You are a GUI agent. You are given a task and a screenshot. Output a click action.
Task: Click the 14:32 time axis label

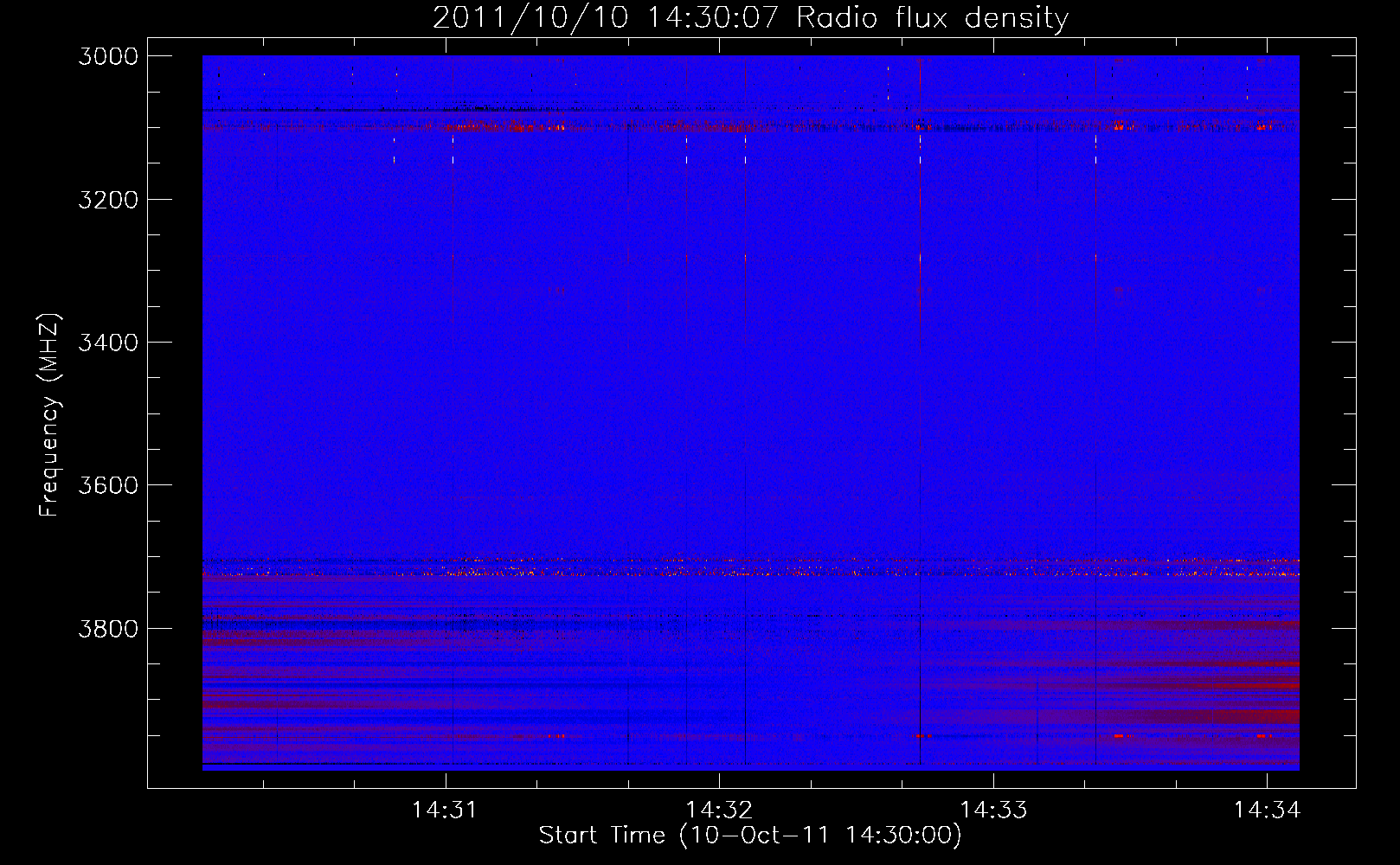719,810
